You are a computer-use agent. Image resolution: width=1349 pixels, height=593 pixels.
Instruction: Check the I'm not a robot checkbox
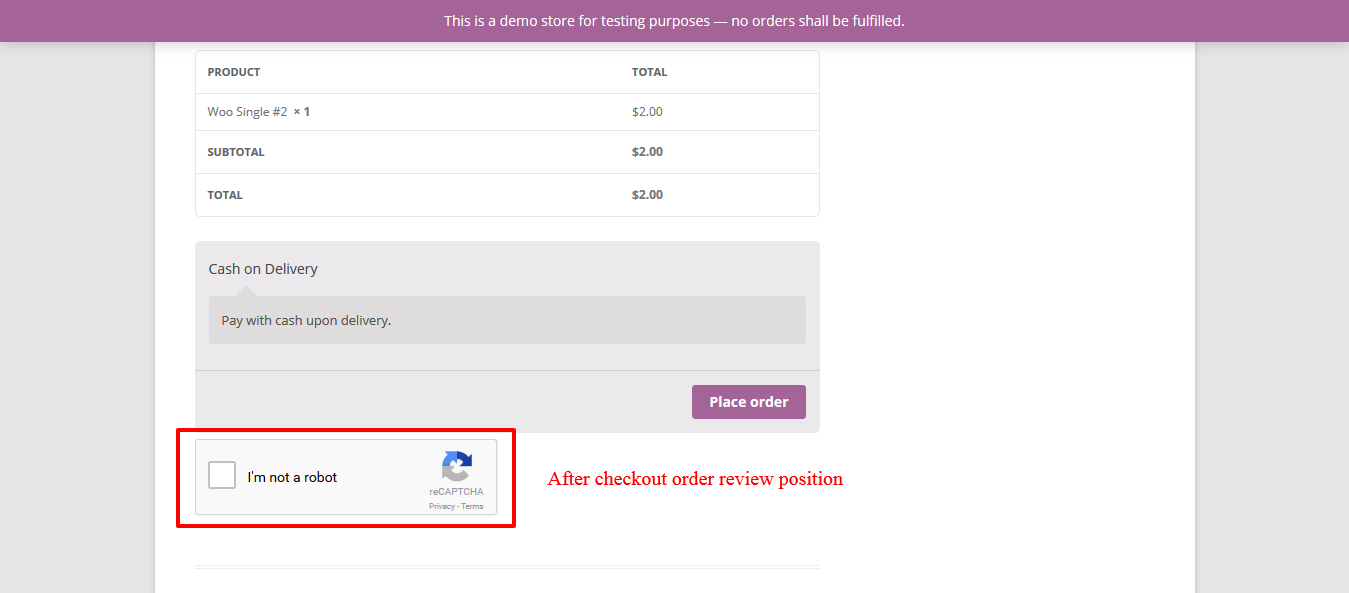pos(222,475)
